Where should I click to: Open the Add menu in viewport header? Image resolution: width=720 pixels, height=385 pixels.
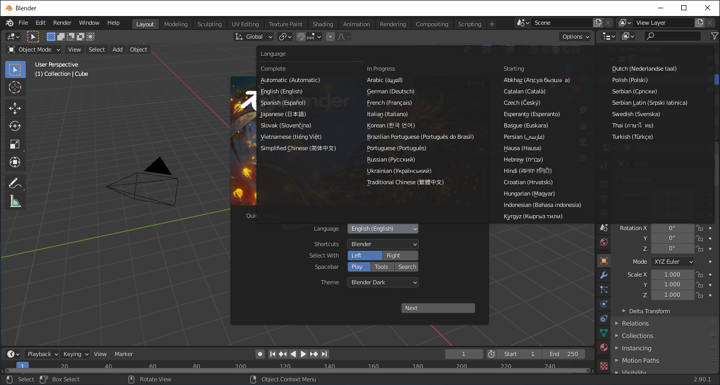118,50
